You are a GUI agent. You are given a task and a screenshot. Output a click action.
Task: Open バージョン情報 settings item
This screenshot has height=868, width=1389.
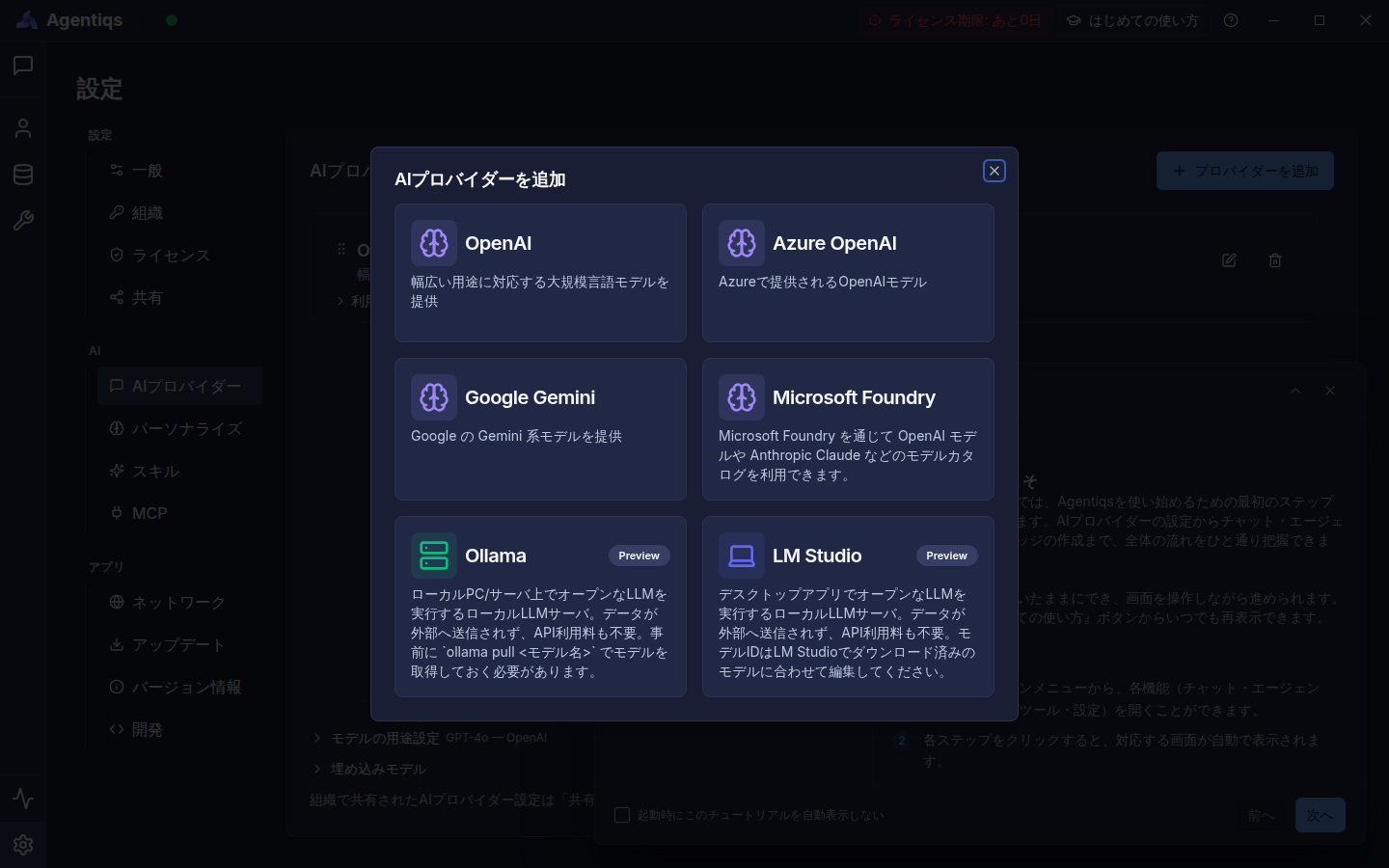pos(179,687)
